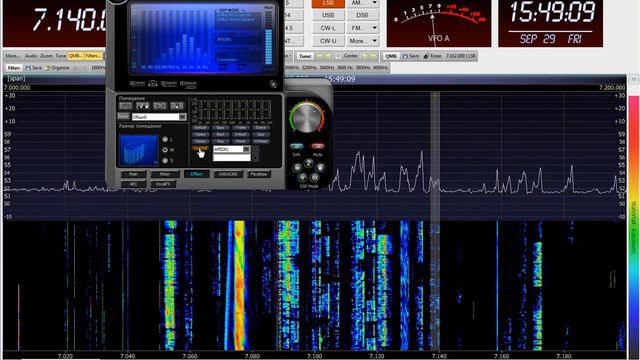Open the QMB... toolbar item

click(x=76, y=56)
